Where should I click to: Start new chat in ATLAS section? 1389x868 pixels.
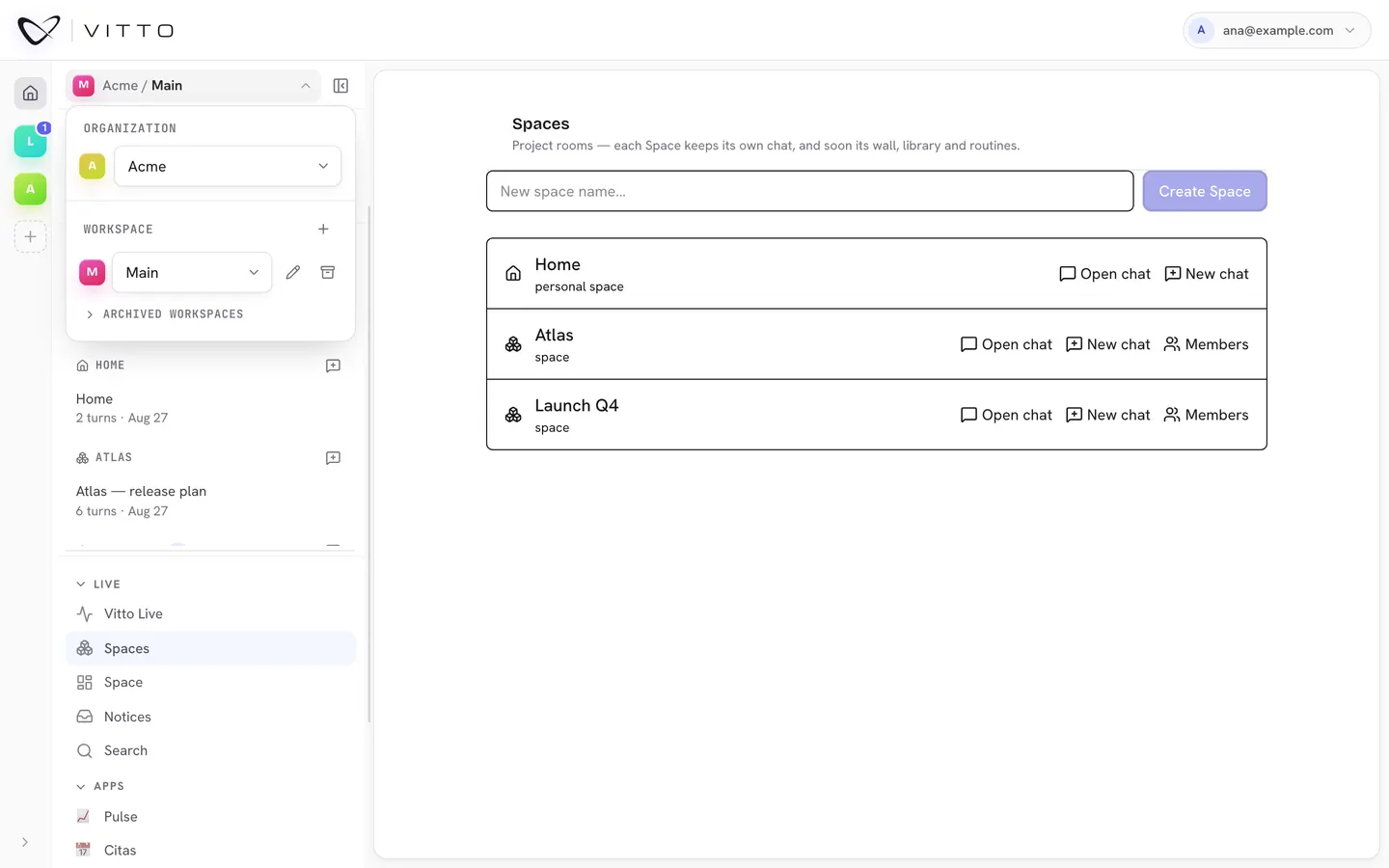click(x=333, y=458)
